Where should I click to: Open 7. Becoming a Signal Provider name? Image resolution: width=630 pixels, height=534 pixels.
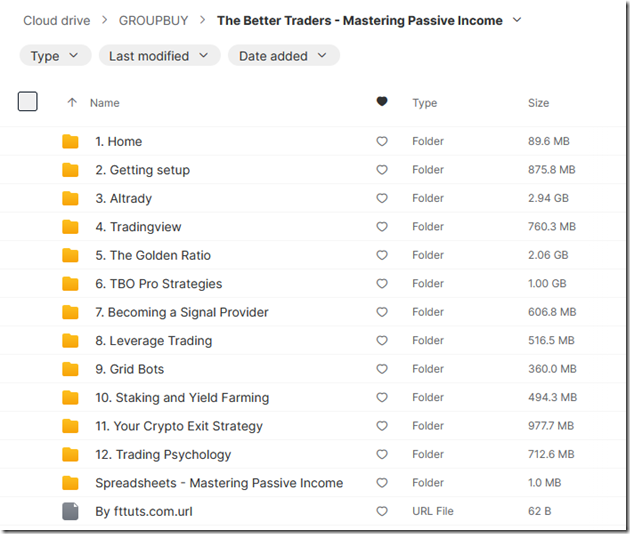point(182,312)
